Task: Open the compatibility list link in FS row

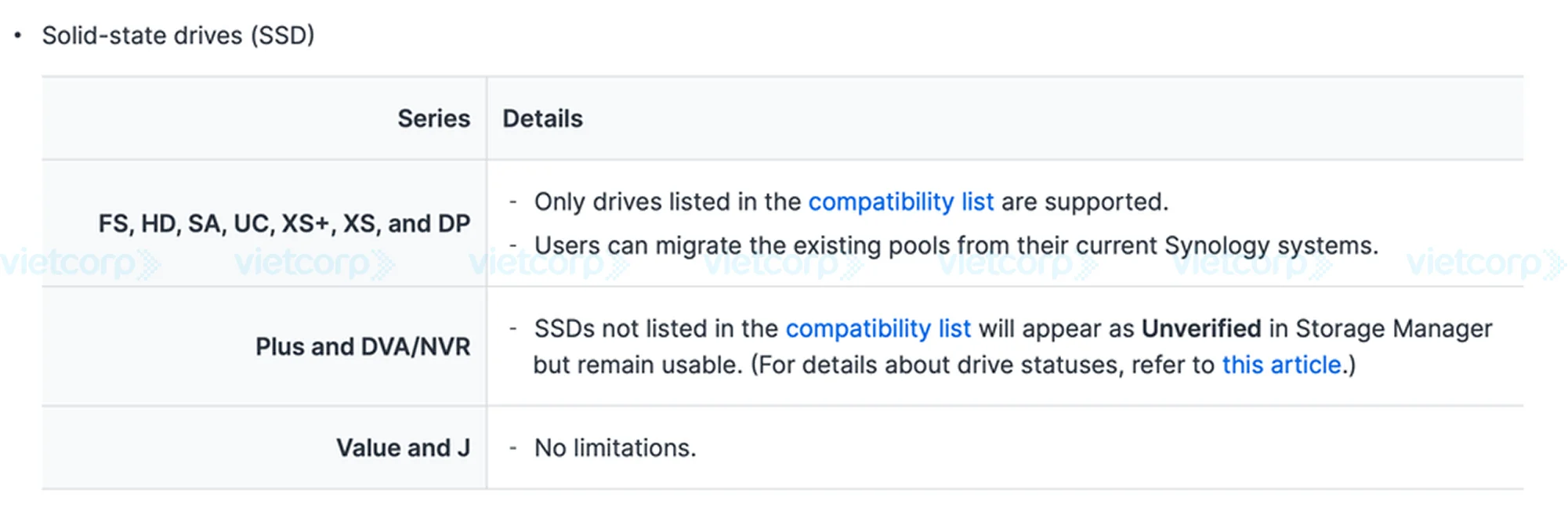Action: click(x=900, y=202)
